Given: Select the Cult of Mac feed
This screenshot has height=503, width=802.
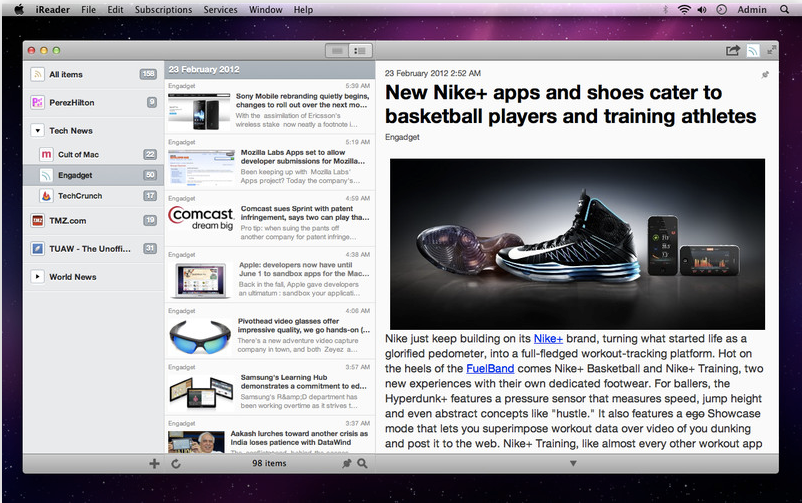Looking at the screenshot, I should pos(94,155).
